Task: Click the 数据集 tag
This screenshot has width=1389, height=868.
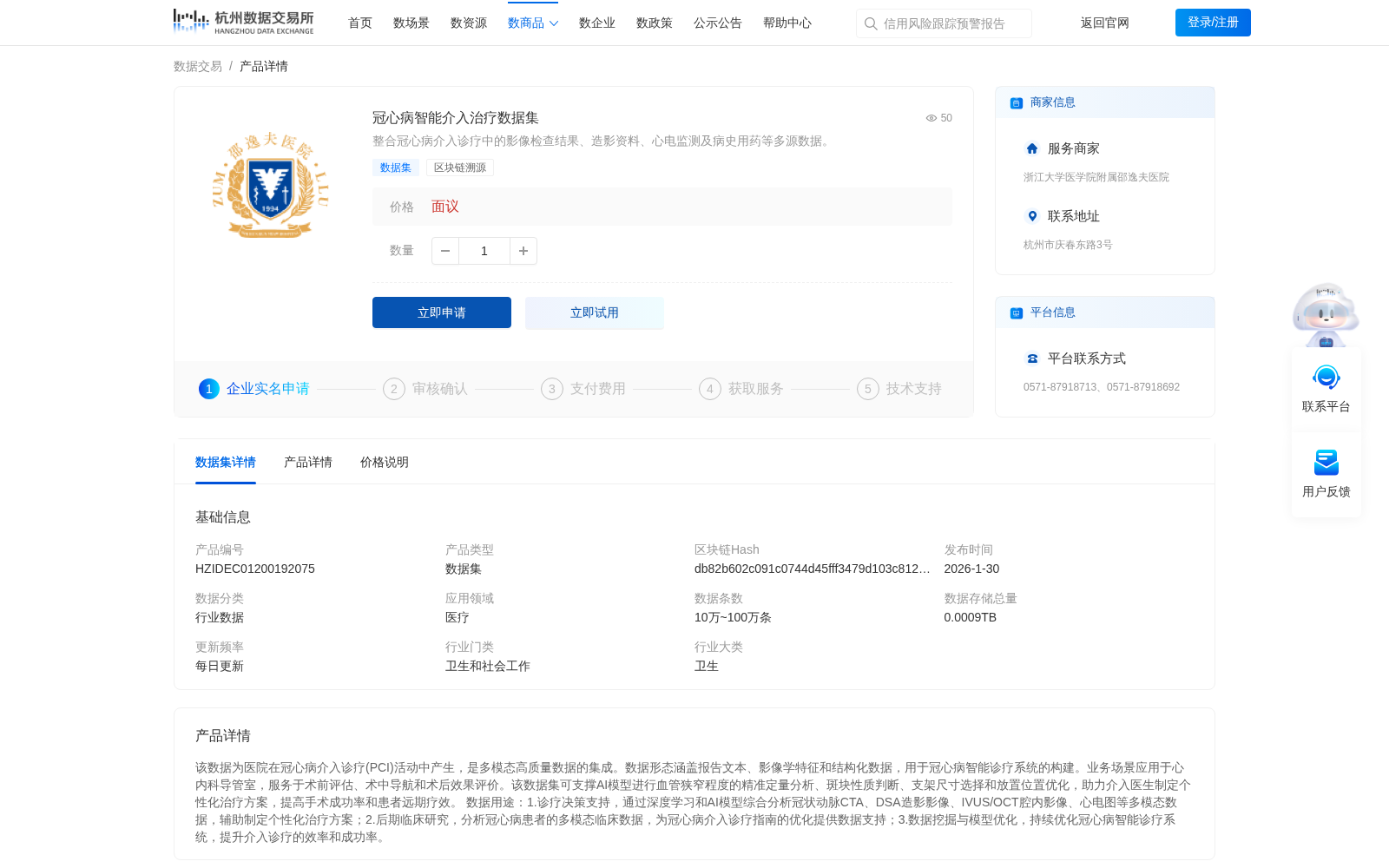Action: (x=396, y=168)
